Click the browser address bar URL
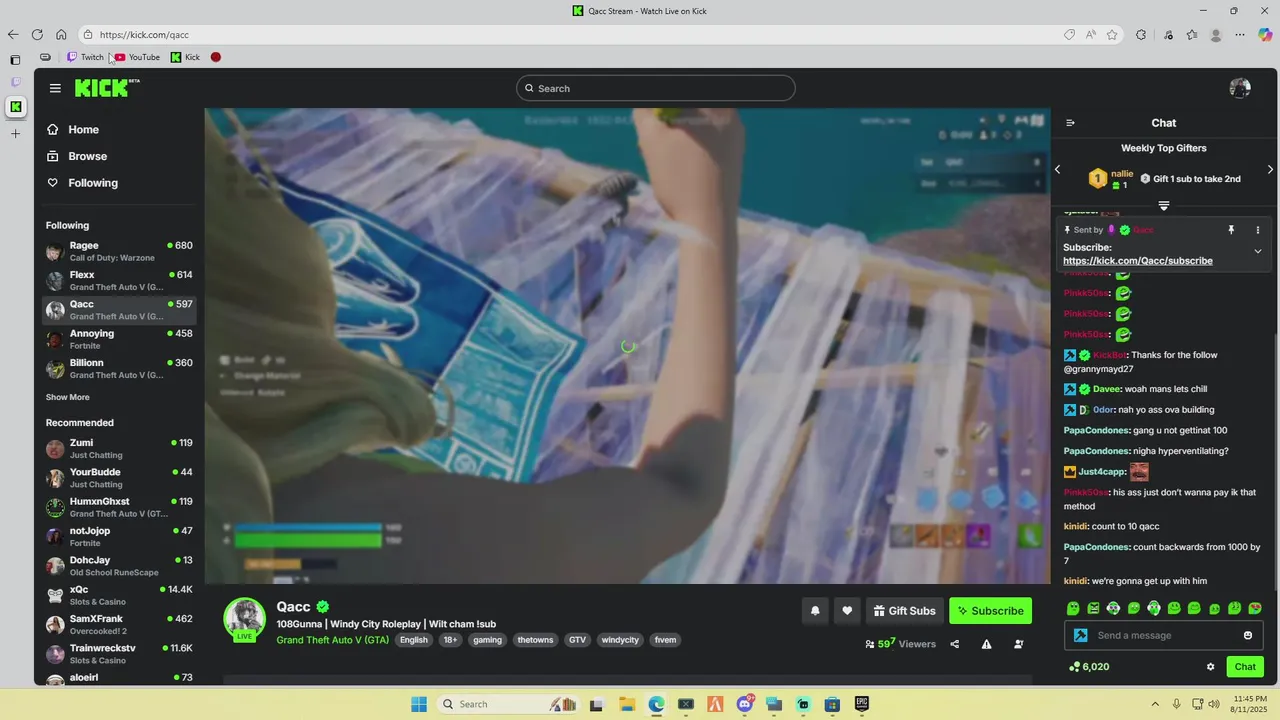Screen dimensions: 1280x720 pos(144,35)
